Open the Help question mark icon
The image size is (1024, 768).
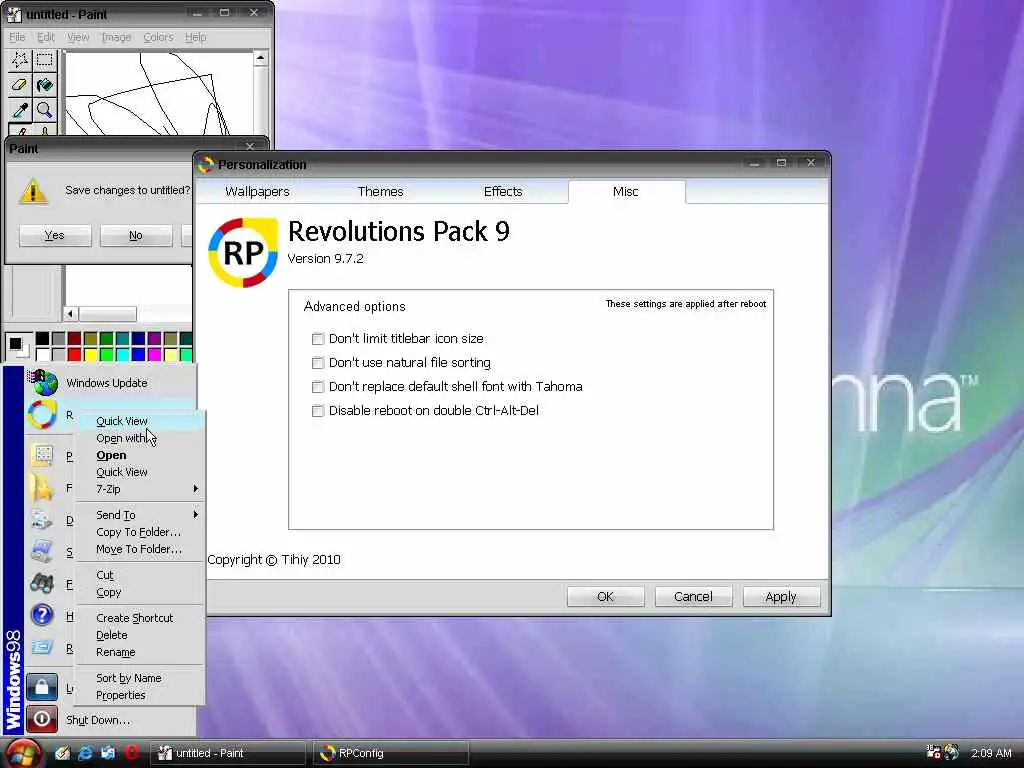coord(42,615)
